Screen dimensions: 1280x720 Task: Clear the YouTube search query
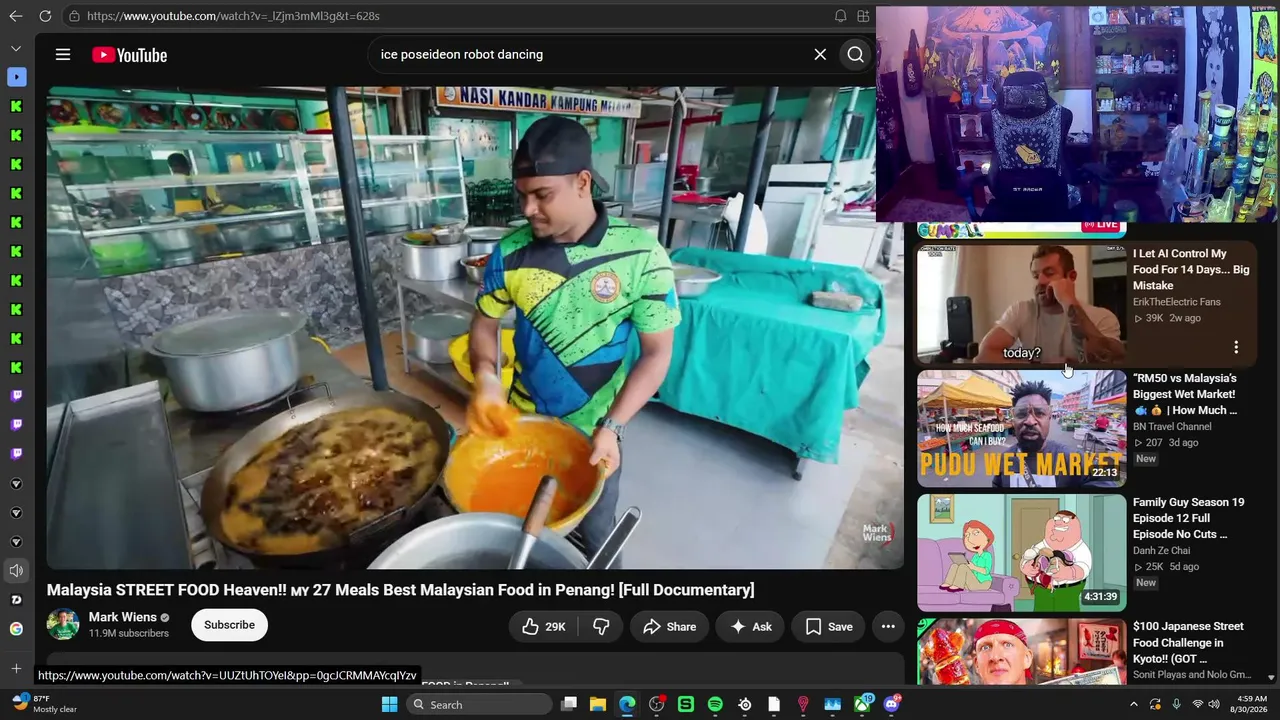coord(820,55)
